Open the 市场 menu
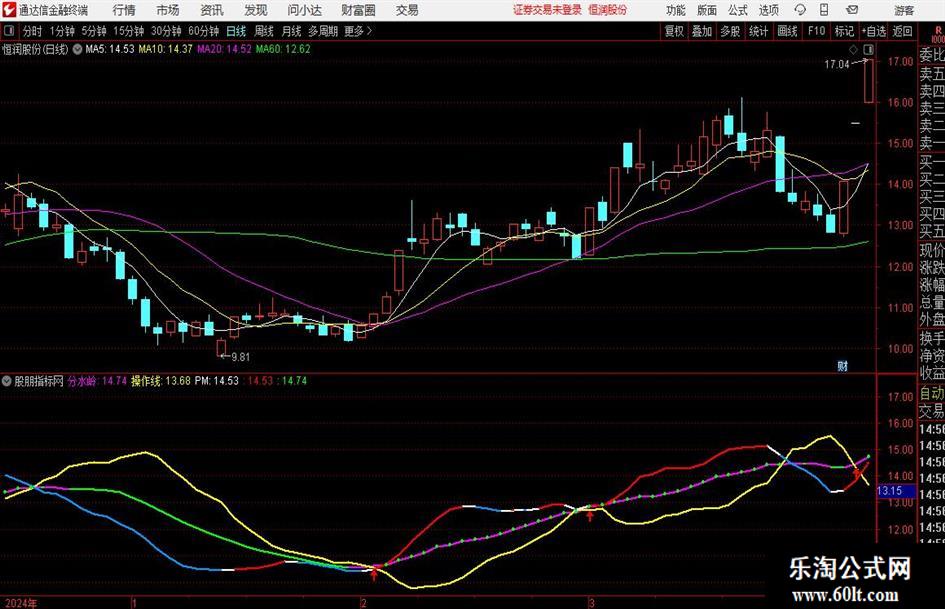 167,10
